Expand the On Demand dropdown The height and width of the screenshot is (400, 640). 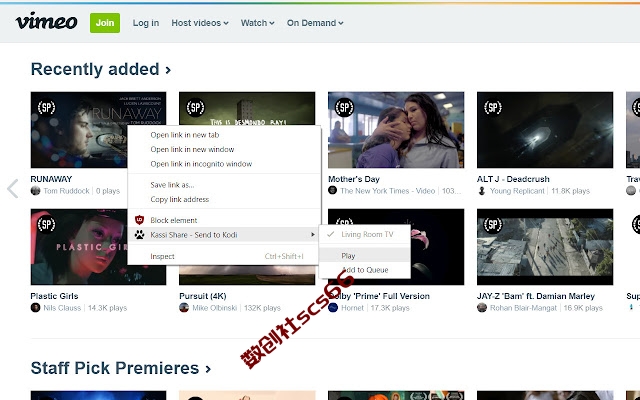(315, 23)
